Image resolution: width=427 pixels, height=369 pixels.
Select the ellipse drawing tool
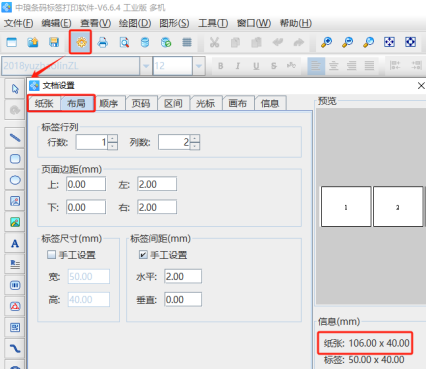15,180
